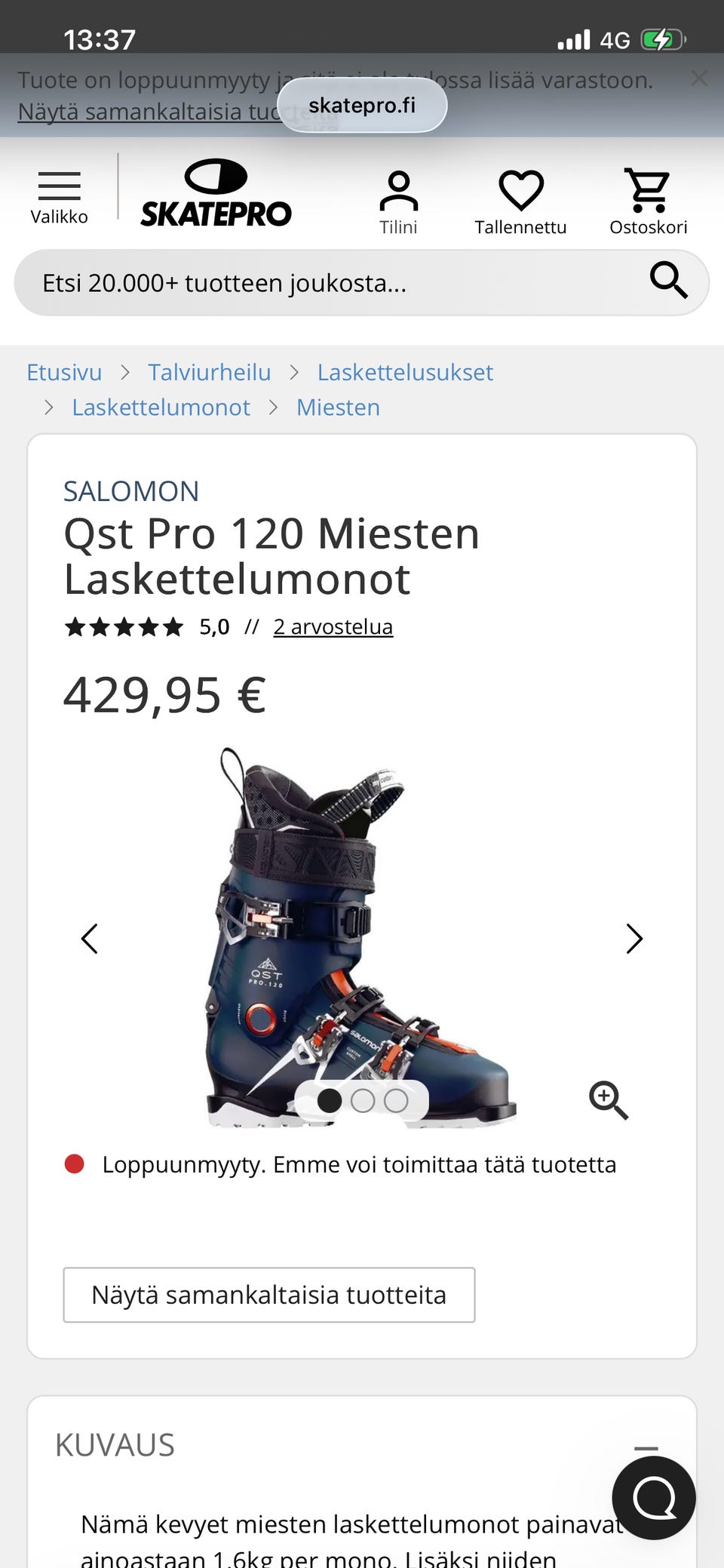Screen dimensions: 724x1568
Task: Dismiss the sold-out notification banner
Action: point(699,78)
